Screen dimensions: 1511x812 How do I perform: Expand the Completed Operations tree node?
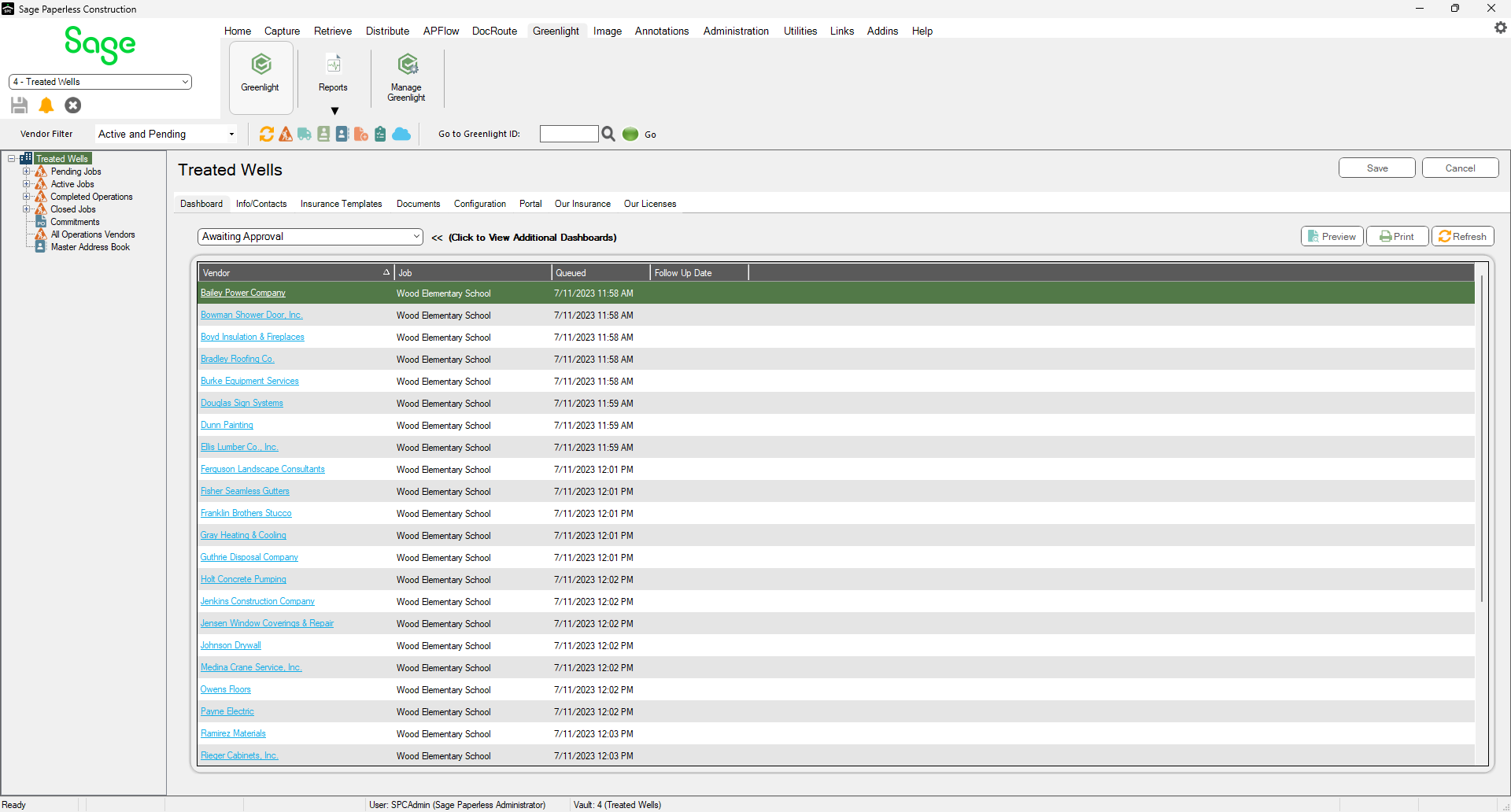tap(26, 197)
